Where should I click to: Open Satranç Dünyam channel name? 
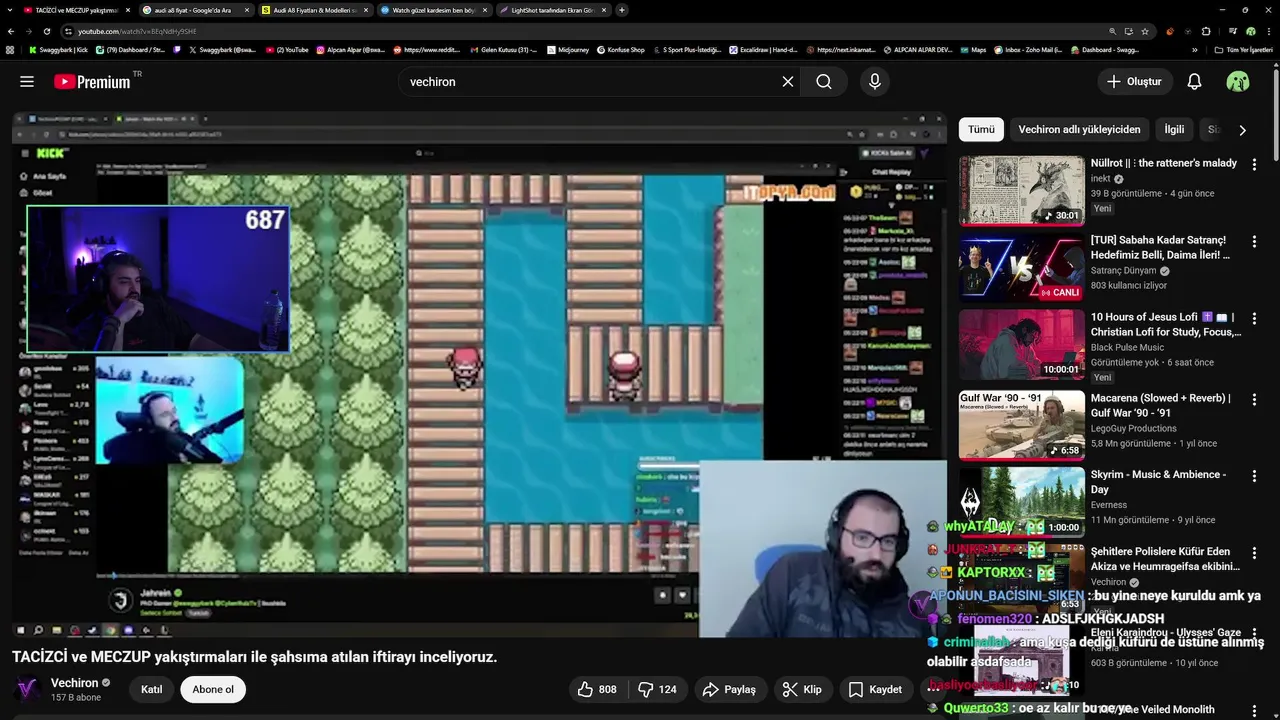(1123, 270)
